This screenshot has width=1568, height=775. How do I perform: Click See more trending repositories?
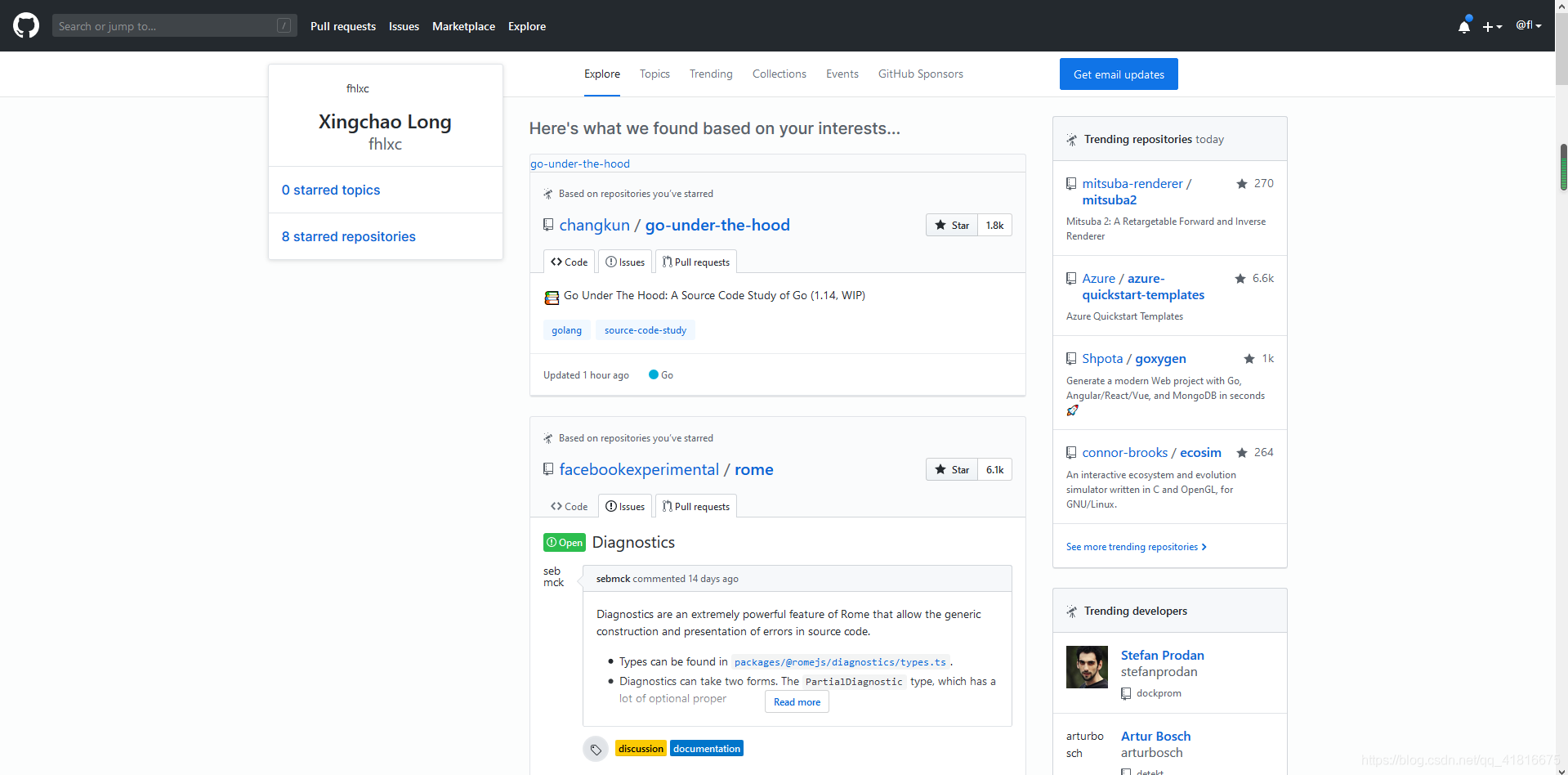[x=1136, y=547]
